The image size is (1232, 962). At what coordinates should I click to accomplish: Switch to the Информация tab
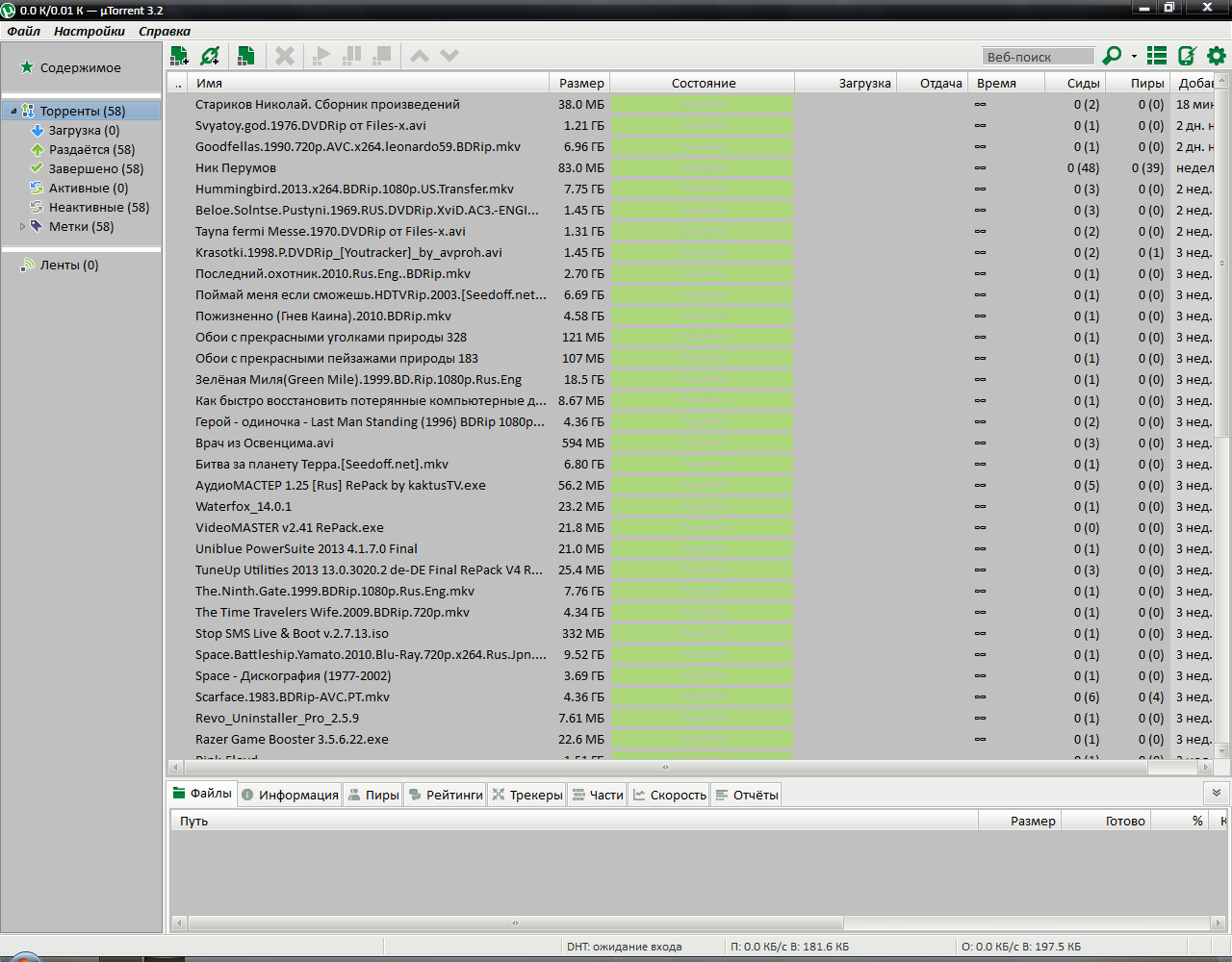pyautogui.click(x=290, y=795)
